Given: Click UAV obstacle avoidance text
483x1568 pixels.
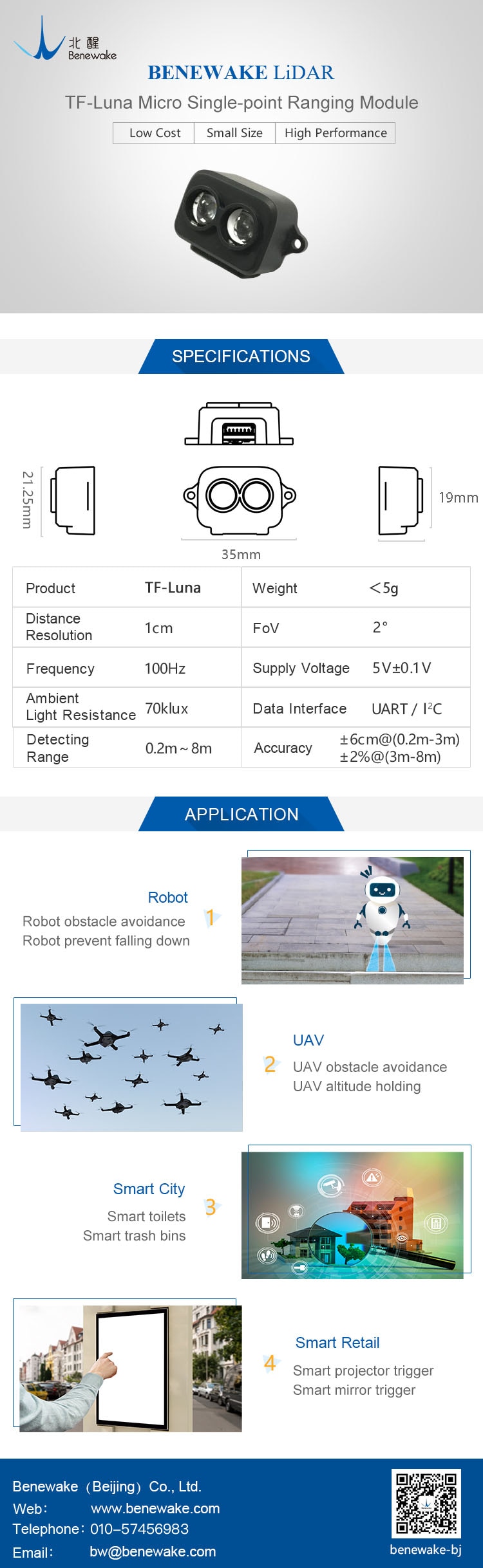Looking at the screenshot, I should pyautogui.click(x=370, y=1067).
